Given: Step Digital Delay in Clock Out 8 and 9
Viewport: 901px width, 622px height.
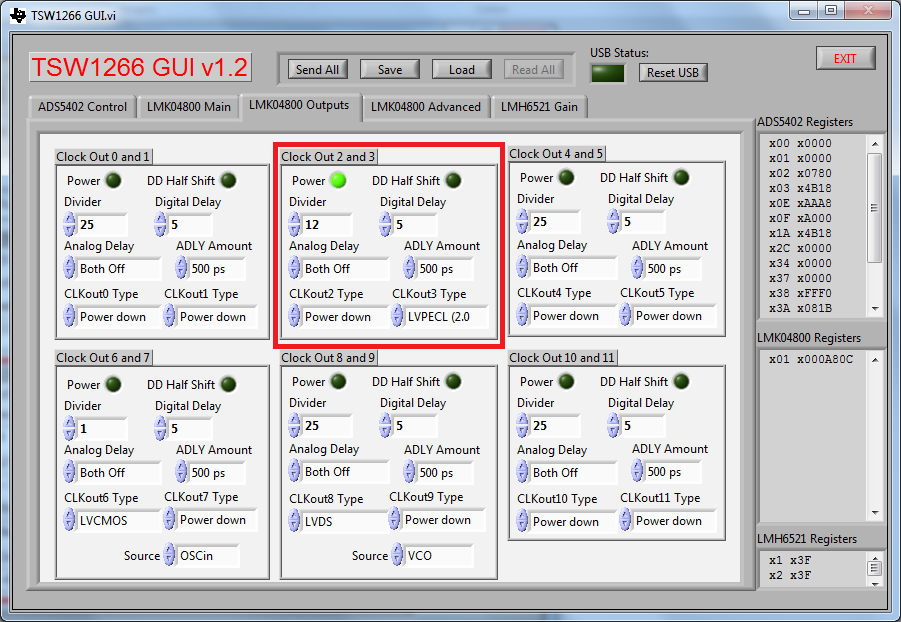Looking at the screenshot, I should [x=386, y=425].
